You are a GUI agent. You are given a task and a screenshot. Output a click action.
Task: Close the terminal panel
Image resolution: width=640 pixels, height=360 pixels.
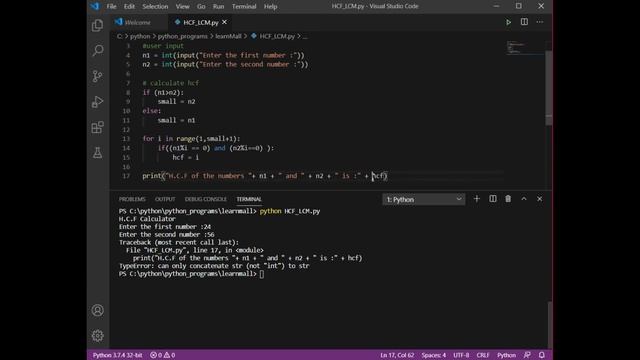[540, 199]
